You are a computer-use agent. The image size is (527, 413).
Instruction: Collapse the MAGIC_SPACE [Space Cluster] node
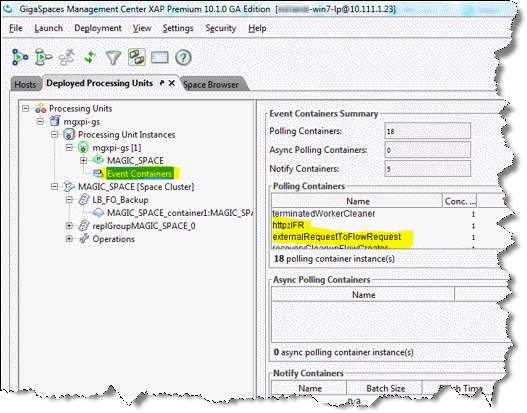(x=54, y=187)
